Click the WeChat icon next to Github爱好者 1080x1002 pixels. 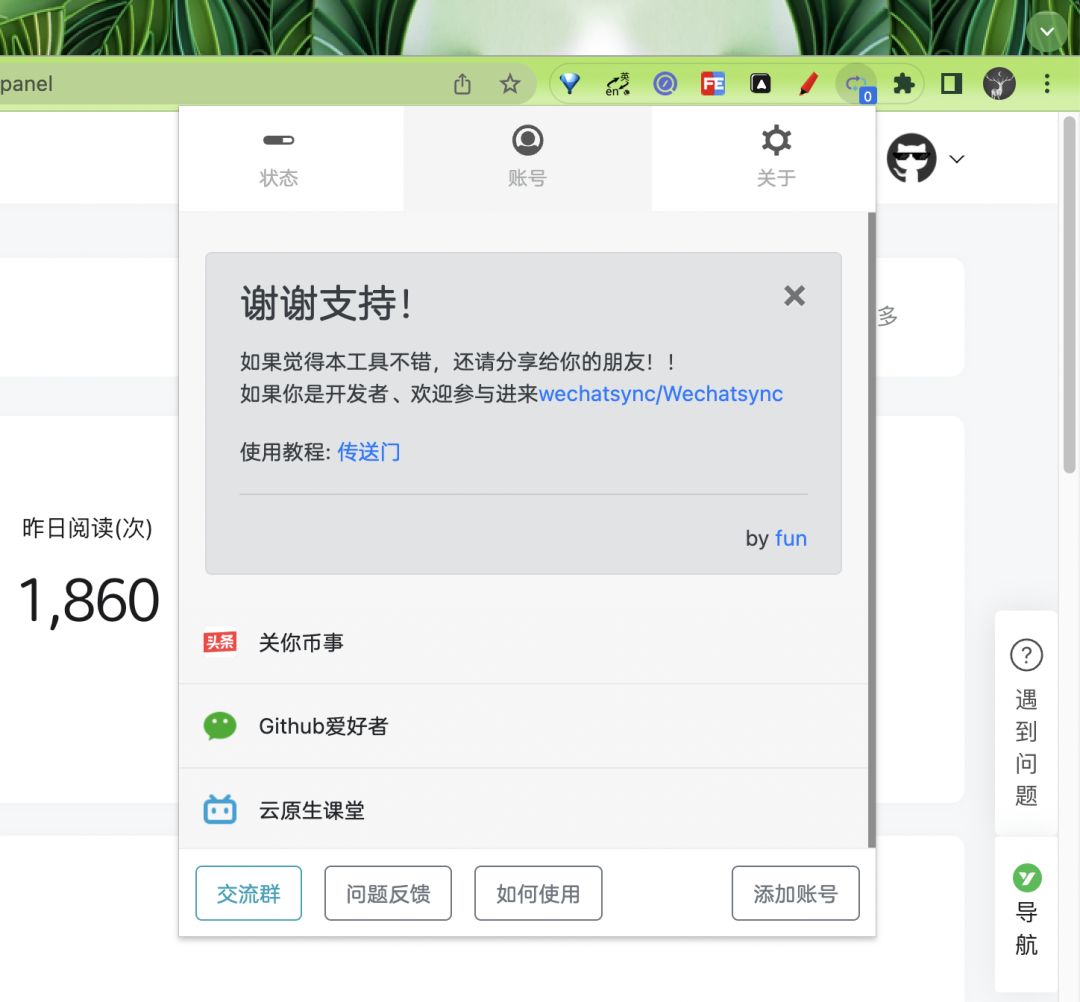(x=219, y=726)
